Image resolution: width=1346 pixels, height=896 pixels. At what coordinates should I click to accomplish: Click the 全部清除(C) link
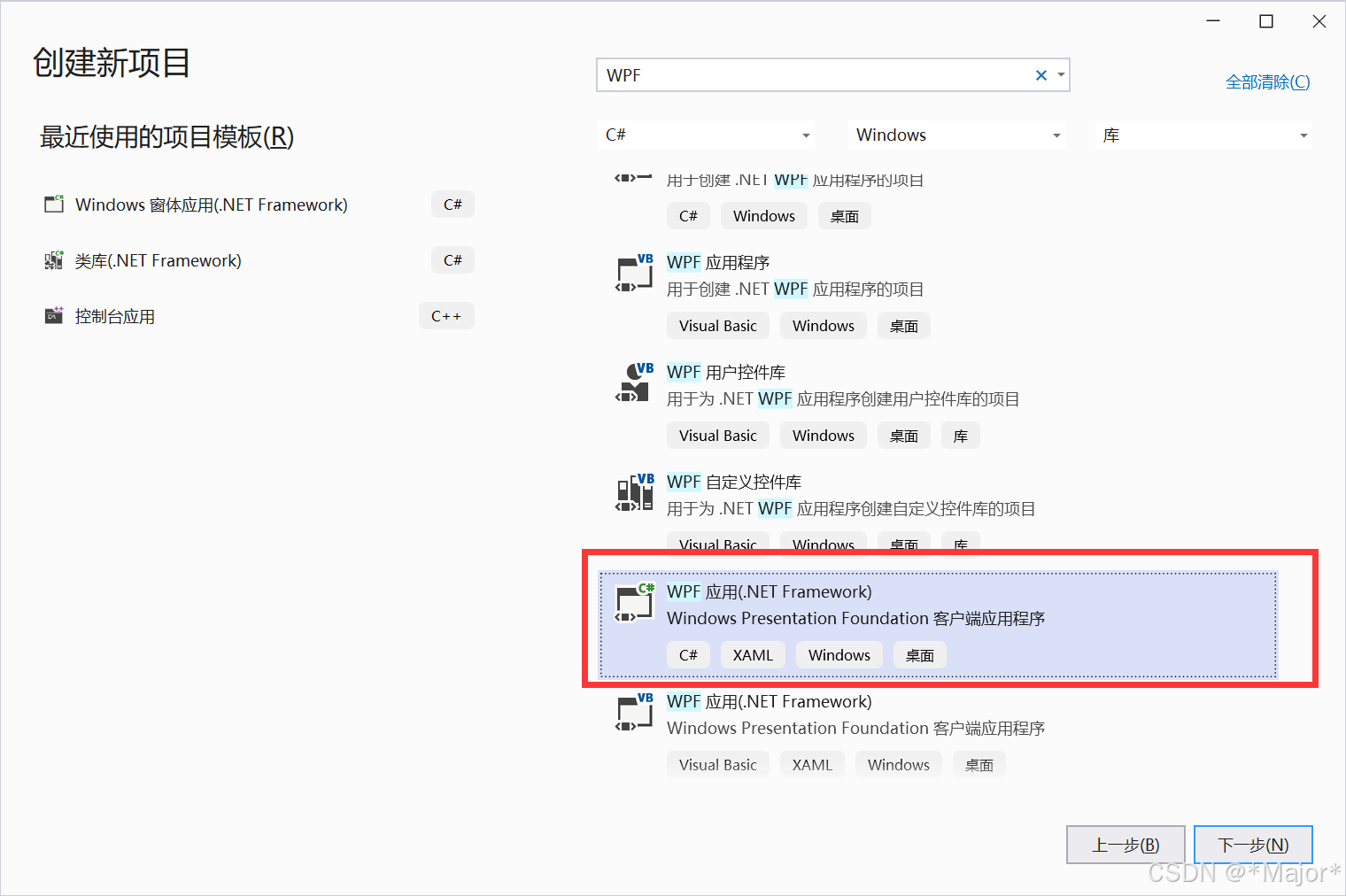(x=1267, y=82)
